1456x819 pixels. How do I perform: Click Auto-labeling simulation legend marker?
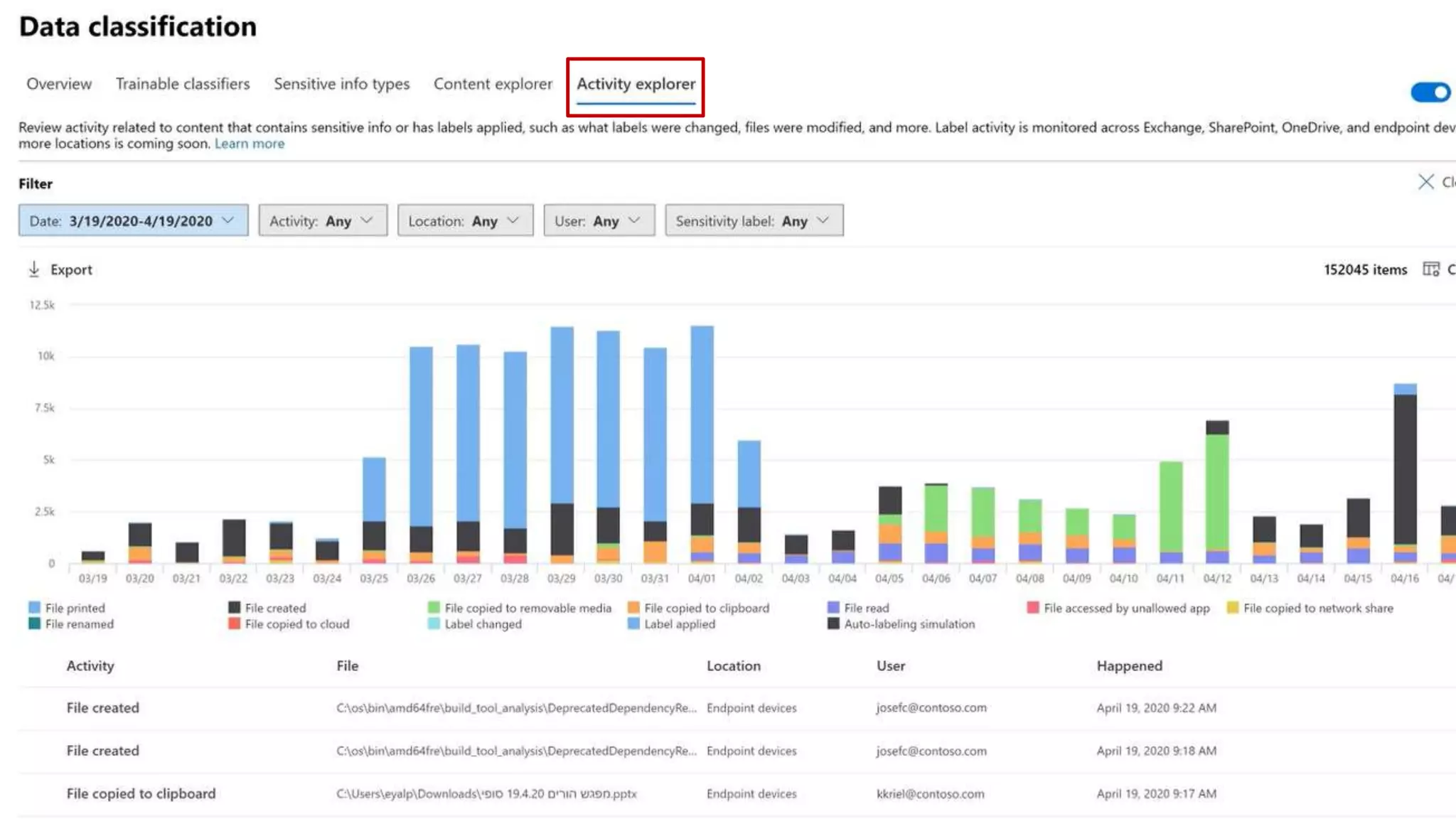[833, 624]
